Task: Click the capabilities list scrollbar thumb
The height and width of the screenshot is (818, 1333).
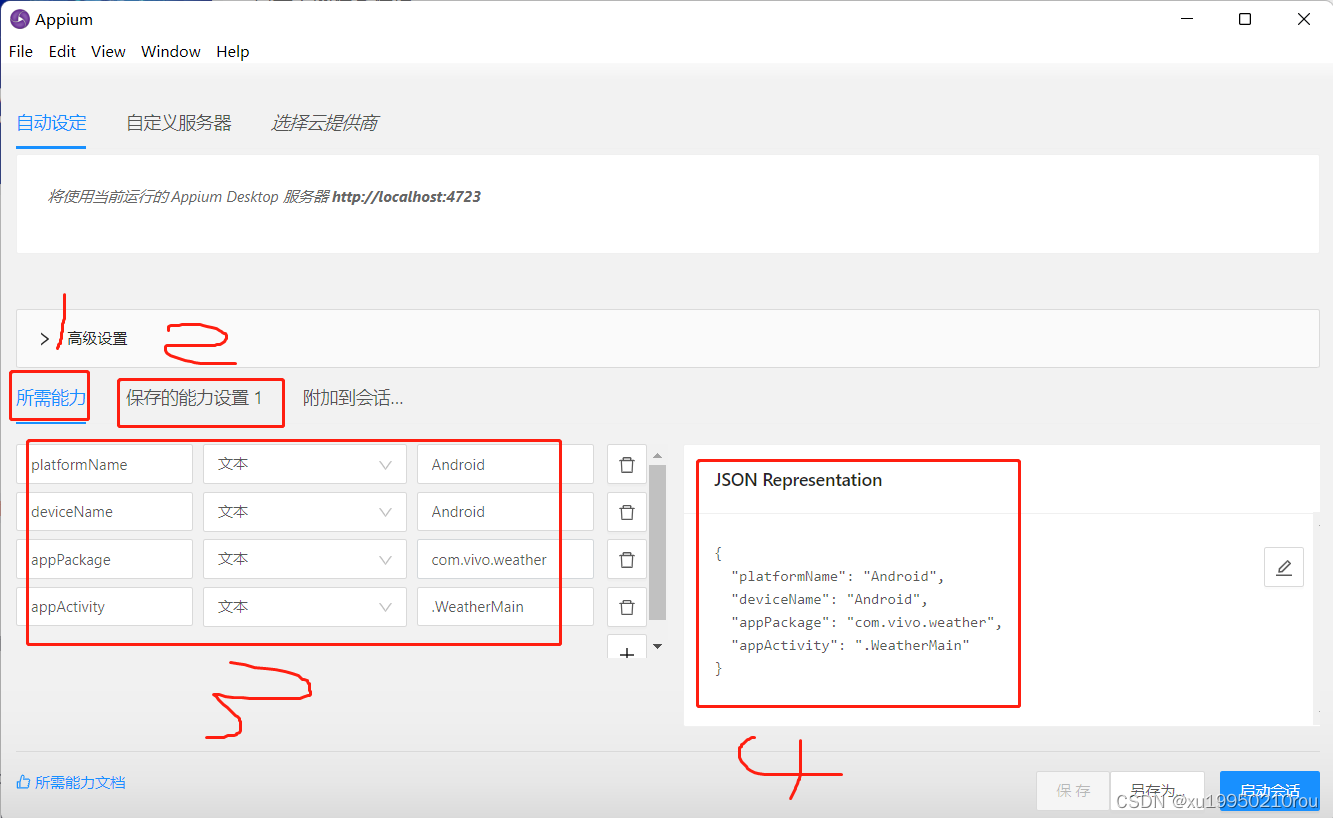Action: click(657, 542)
